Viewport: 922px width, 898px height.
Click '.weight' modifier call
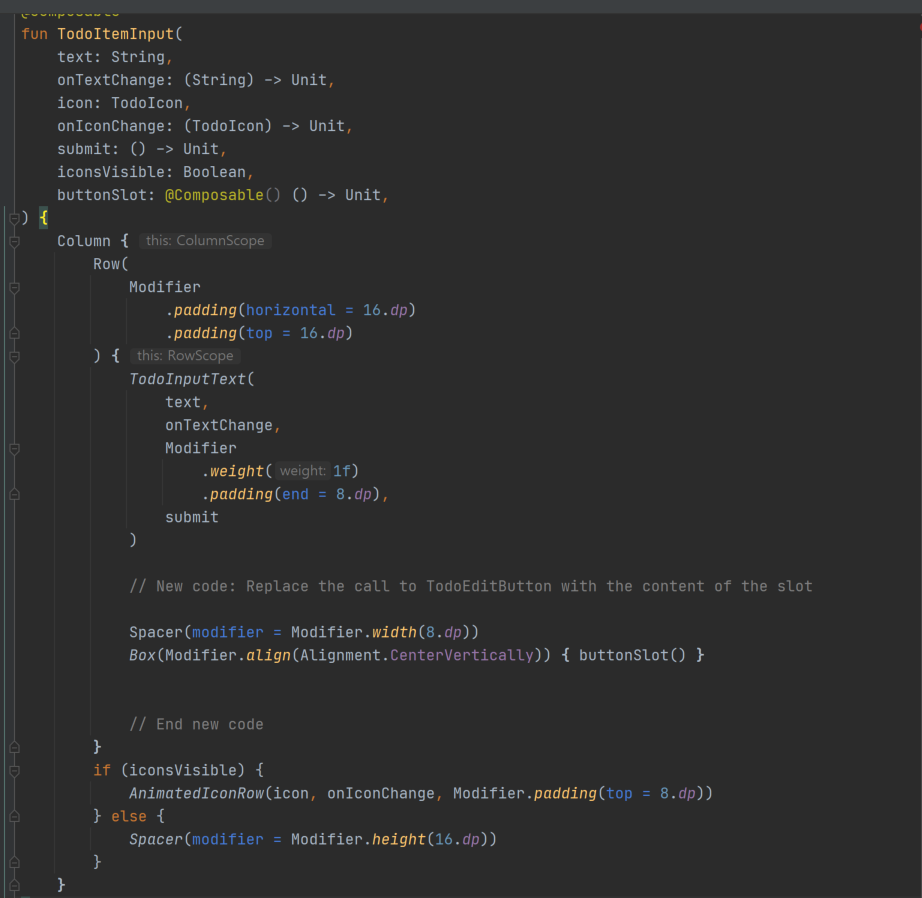232,471
